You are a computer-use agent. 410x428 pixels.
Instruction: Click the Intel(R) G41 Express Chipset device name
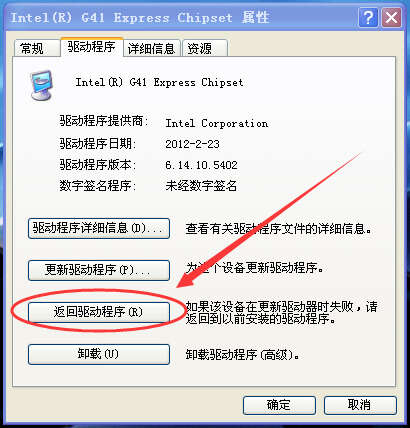[x=159, y=82]
